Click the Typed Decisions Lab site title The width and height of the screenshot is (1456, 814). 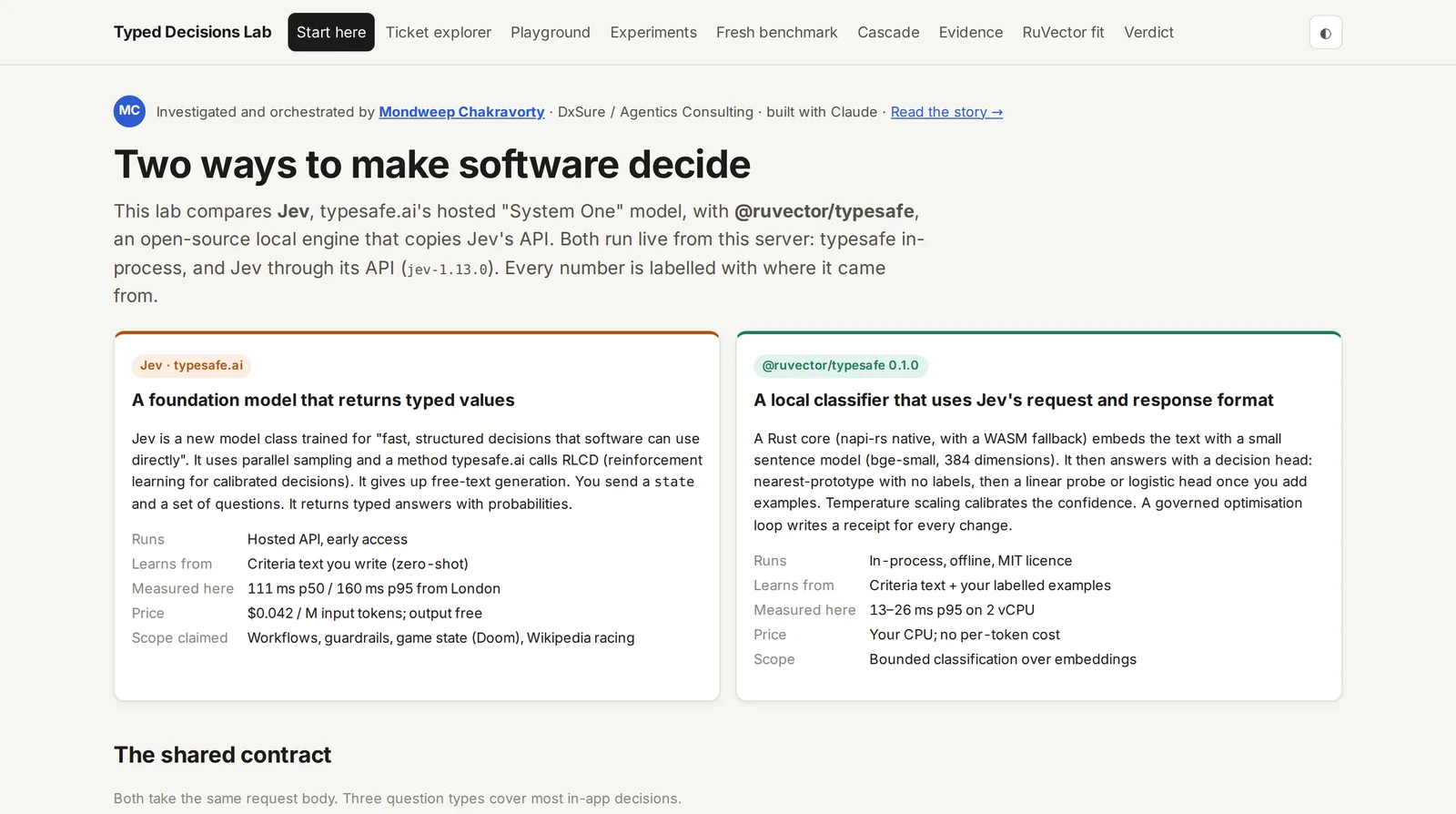192,32
